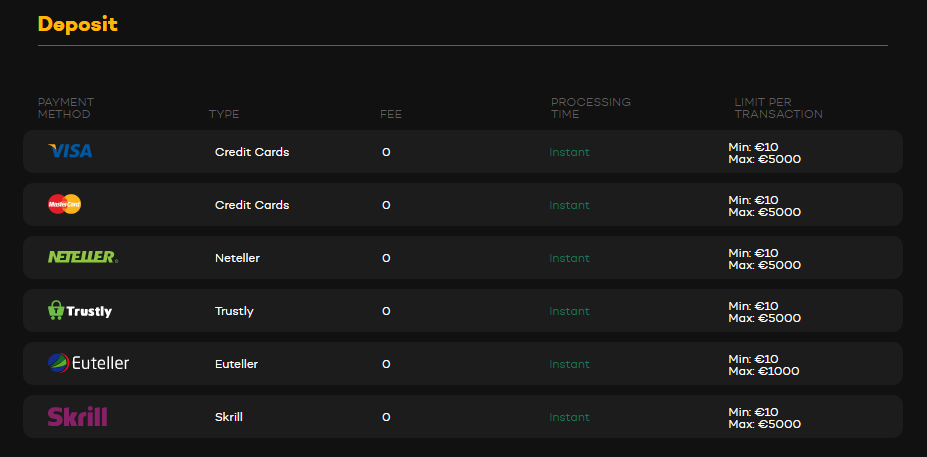Click the Neteller logo

click(x=83, y=257)
